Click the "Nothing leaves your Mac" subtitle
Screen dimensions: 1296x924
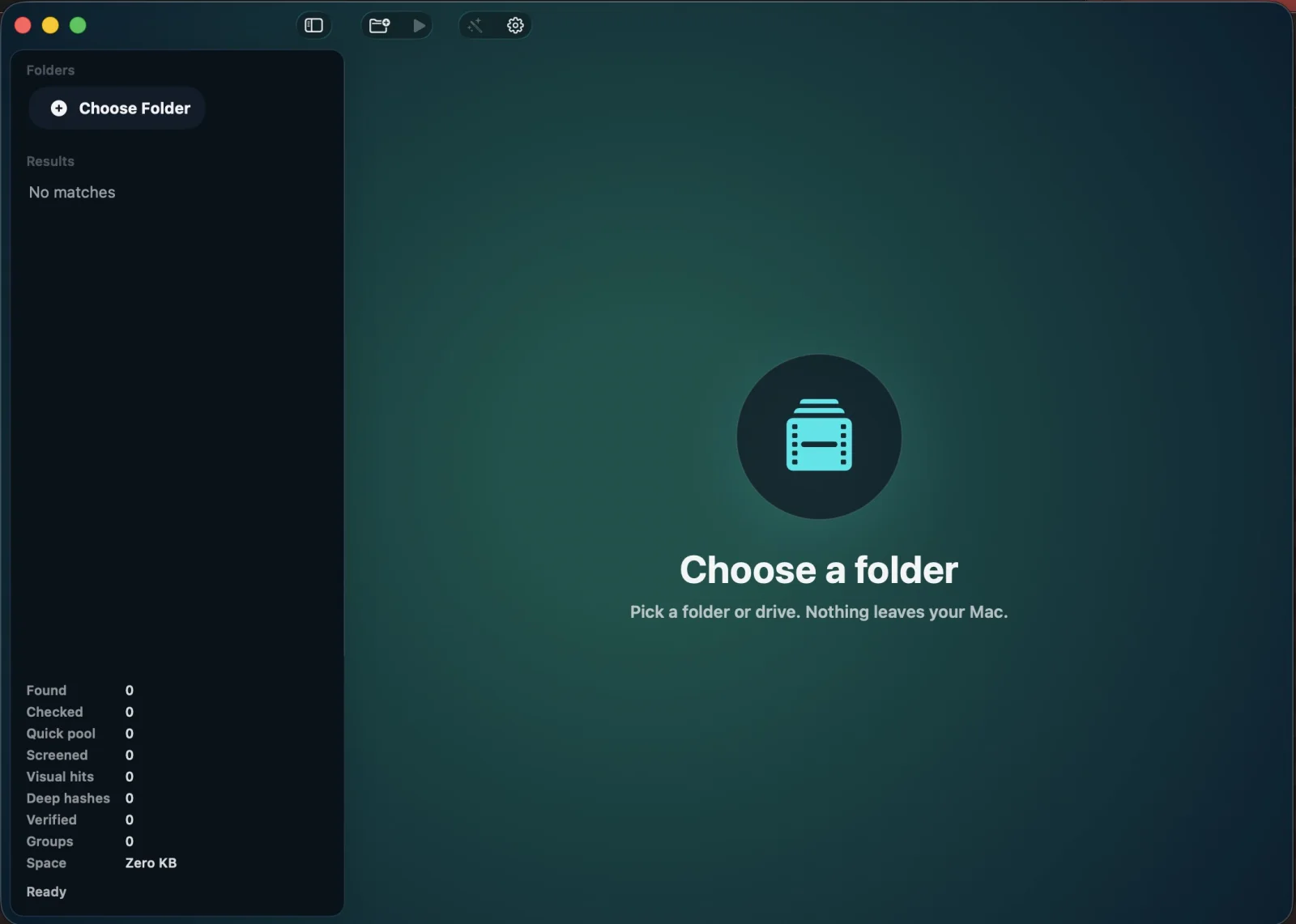tap(818, 612)
